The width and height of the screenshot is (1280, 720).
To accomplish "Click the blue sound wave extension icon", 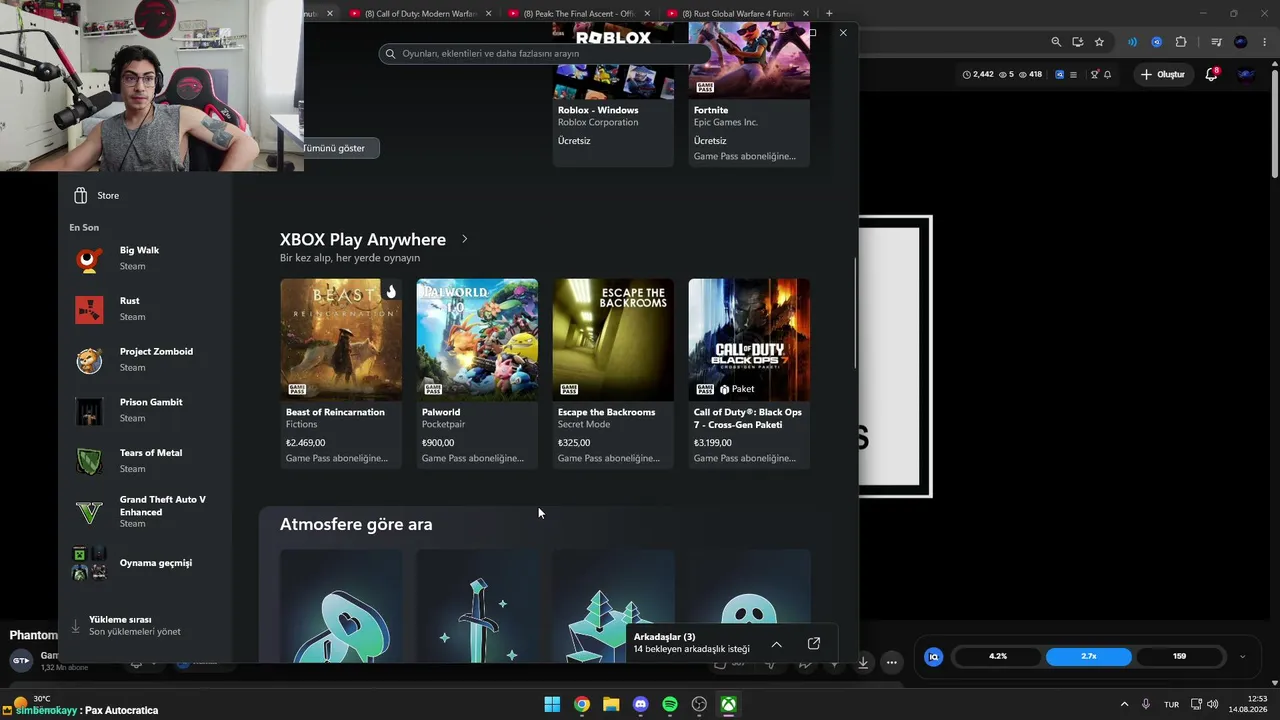I will tap(1132, 42).
